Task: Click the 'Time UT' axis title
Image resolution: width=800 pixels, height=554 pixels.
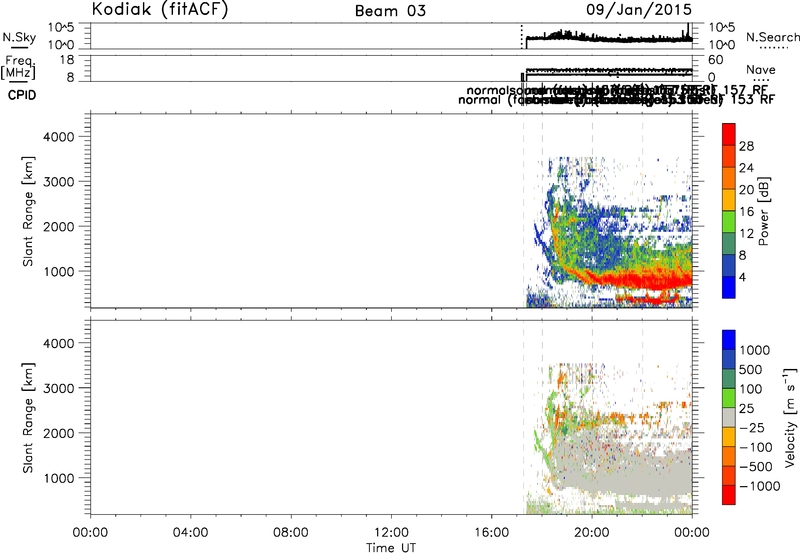Action: [x=391, y=548]
